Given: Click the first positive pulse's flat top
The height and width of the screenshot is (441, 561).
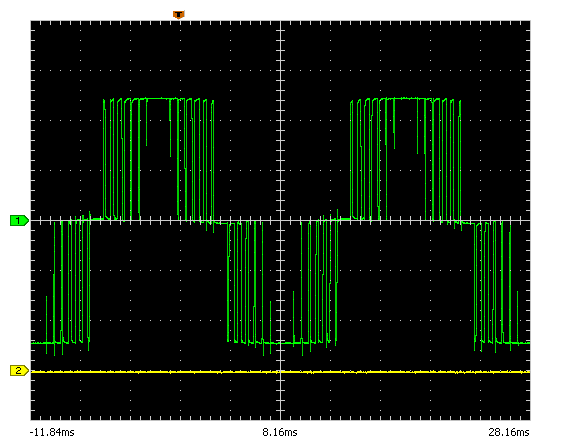Looking at the screenshot, I should pos(157,98).
